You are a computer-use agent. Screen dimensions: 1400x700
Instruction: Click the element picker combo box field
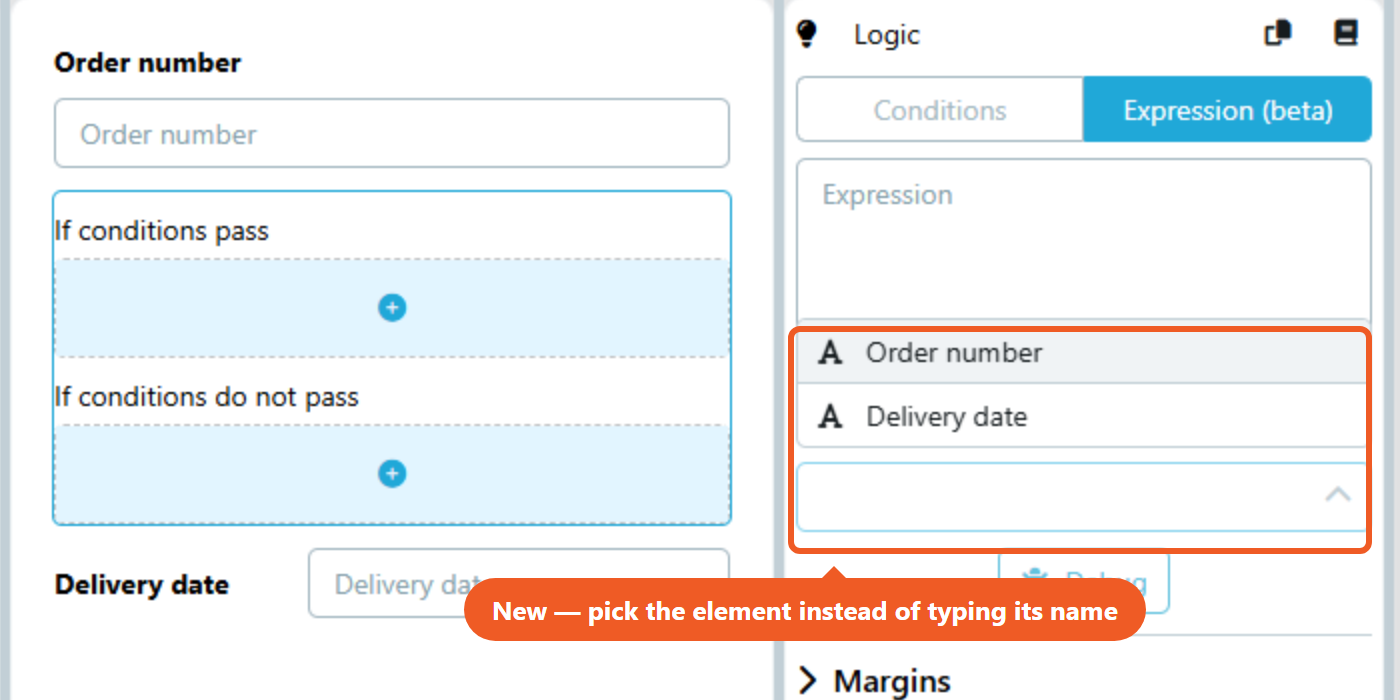(1082, 497)
